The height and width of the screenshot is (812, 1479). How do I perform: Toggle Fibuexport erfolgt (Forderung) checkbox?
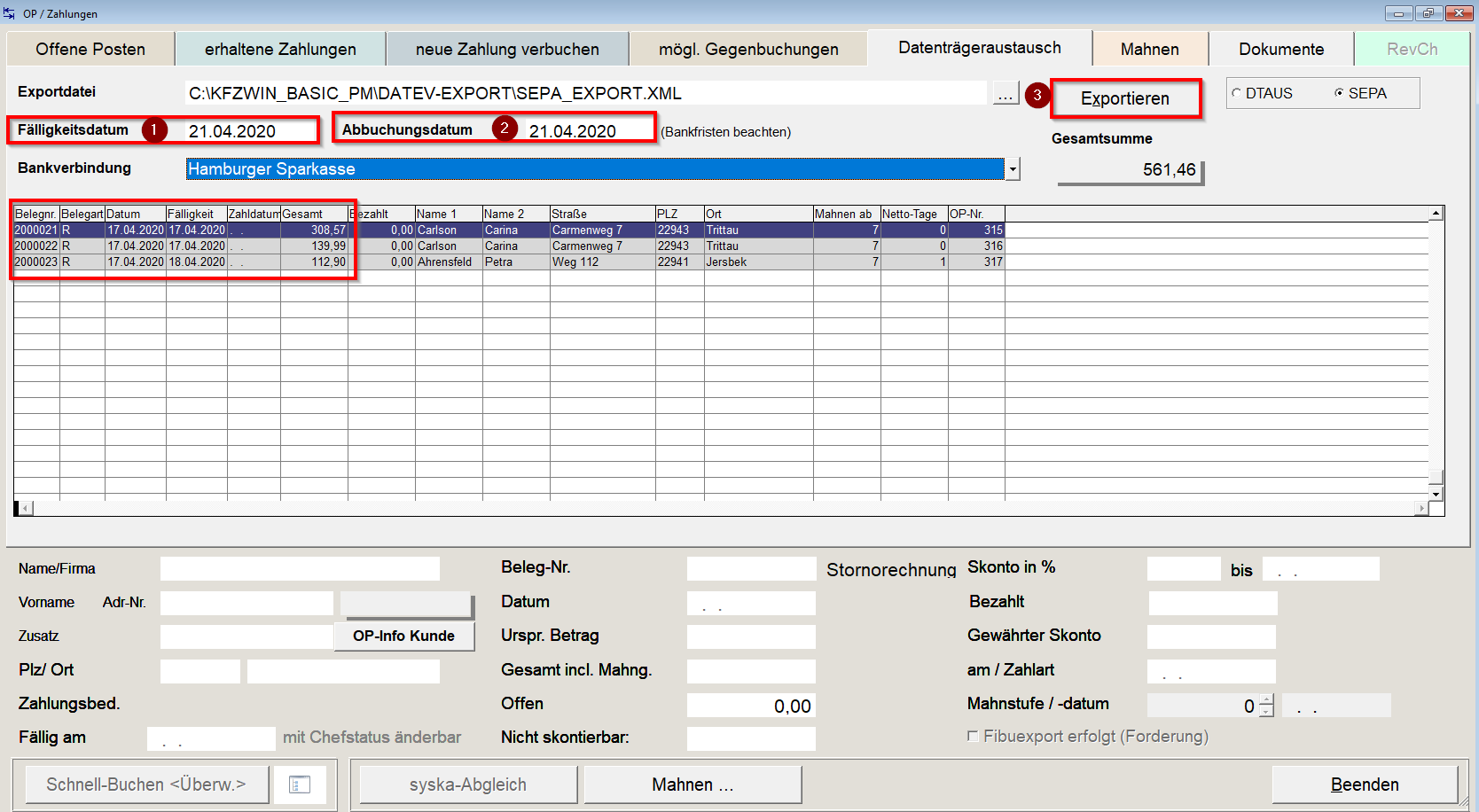[x=973, y=736]
